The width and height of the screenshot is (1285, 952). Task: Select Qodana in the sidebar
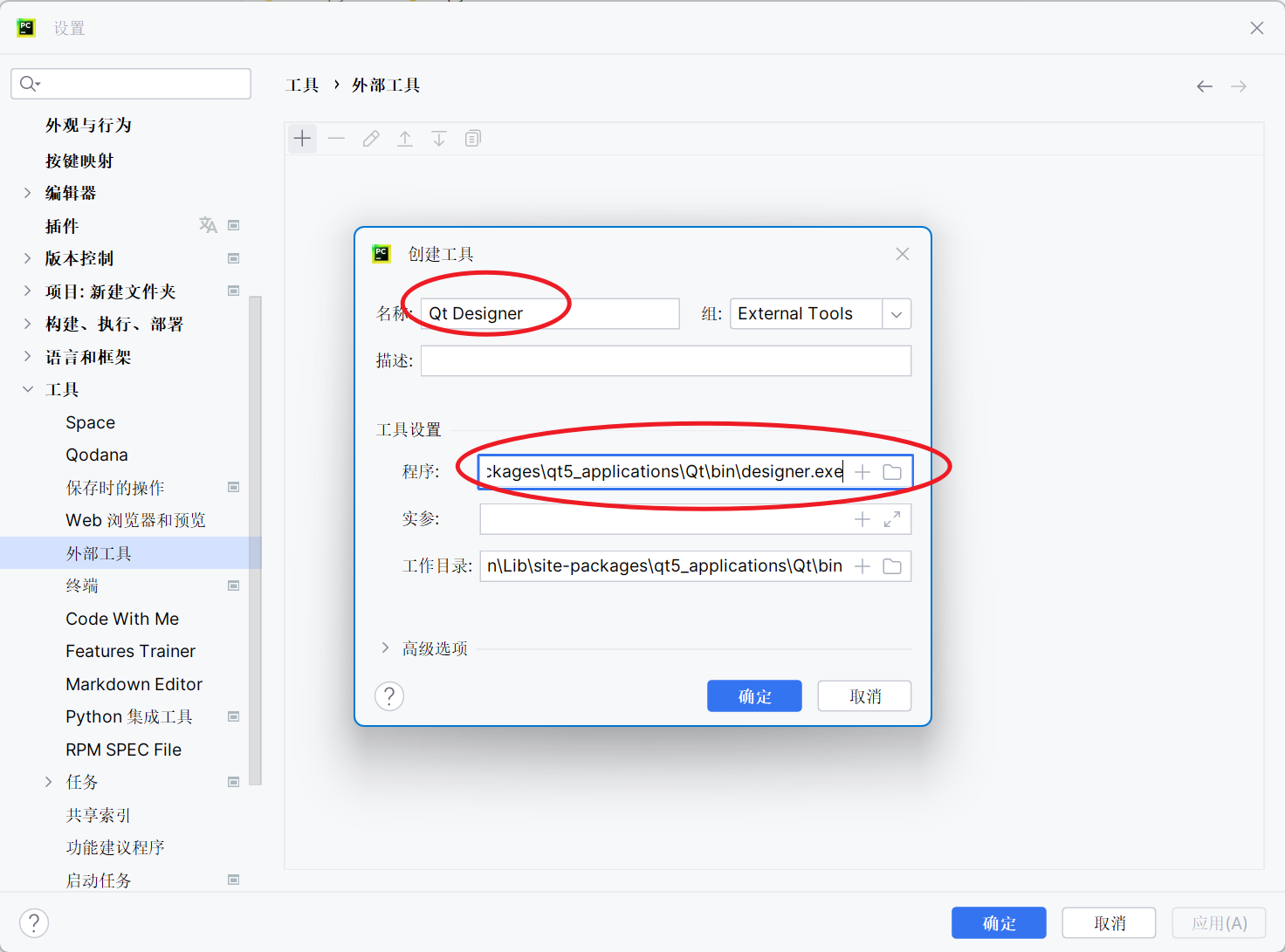pyautogui.click(x=96, y=454)
